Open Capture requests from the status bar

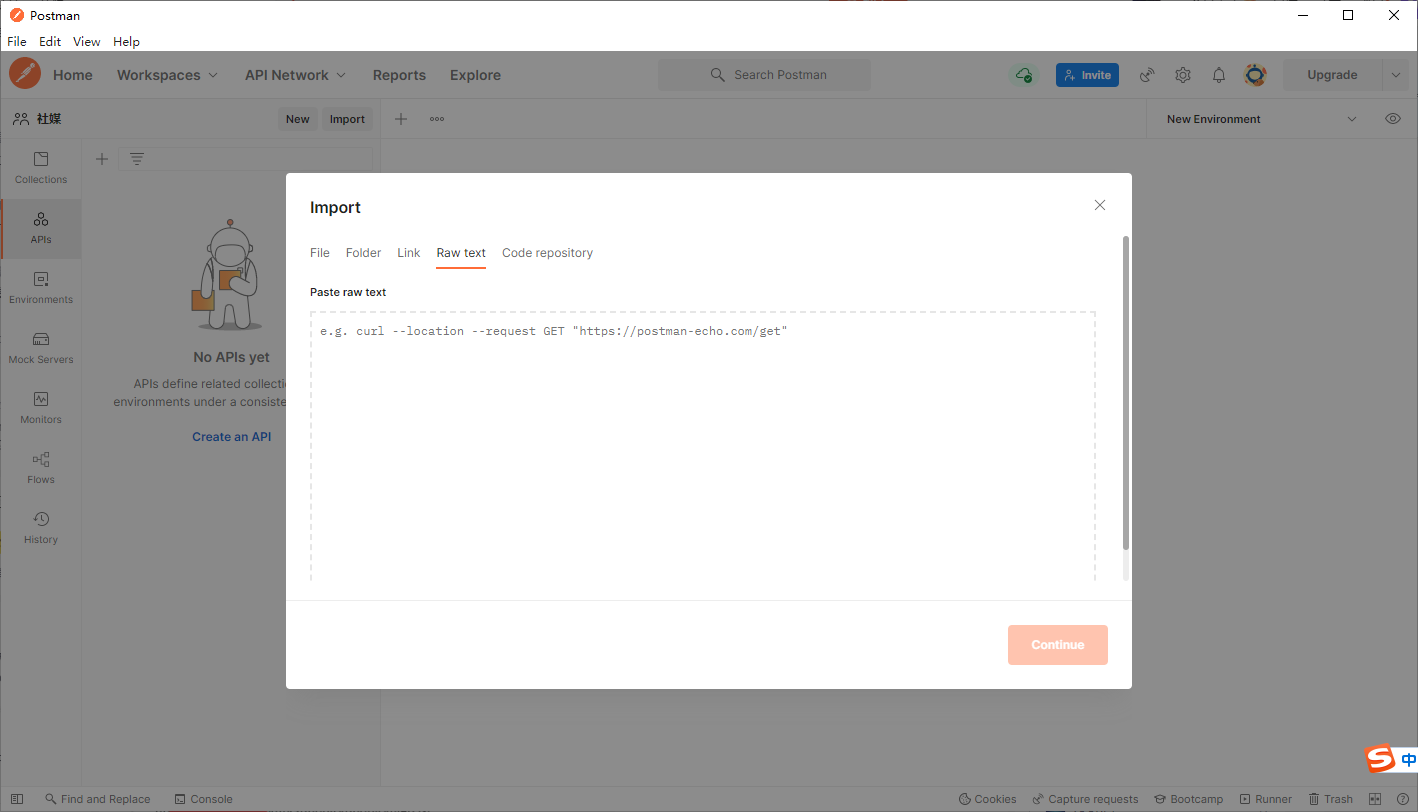(1086, 799)
